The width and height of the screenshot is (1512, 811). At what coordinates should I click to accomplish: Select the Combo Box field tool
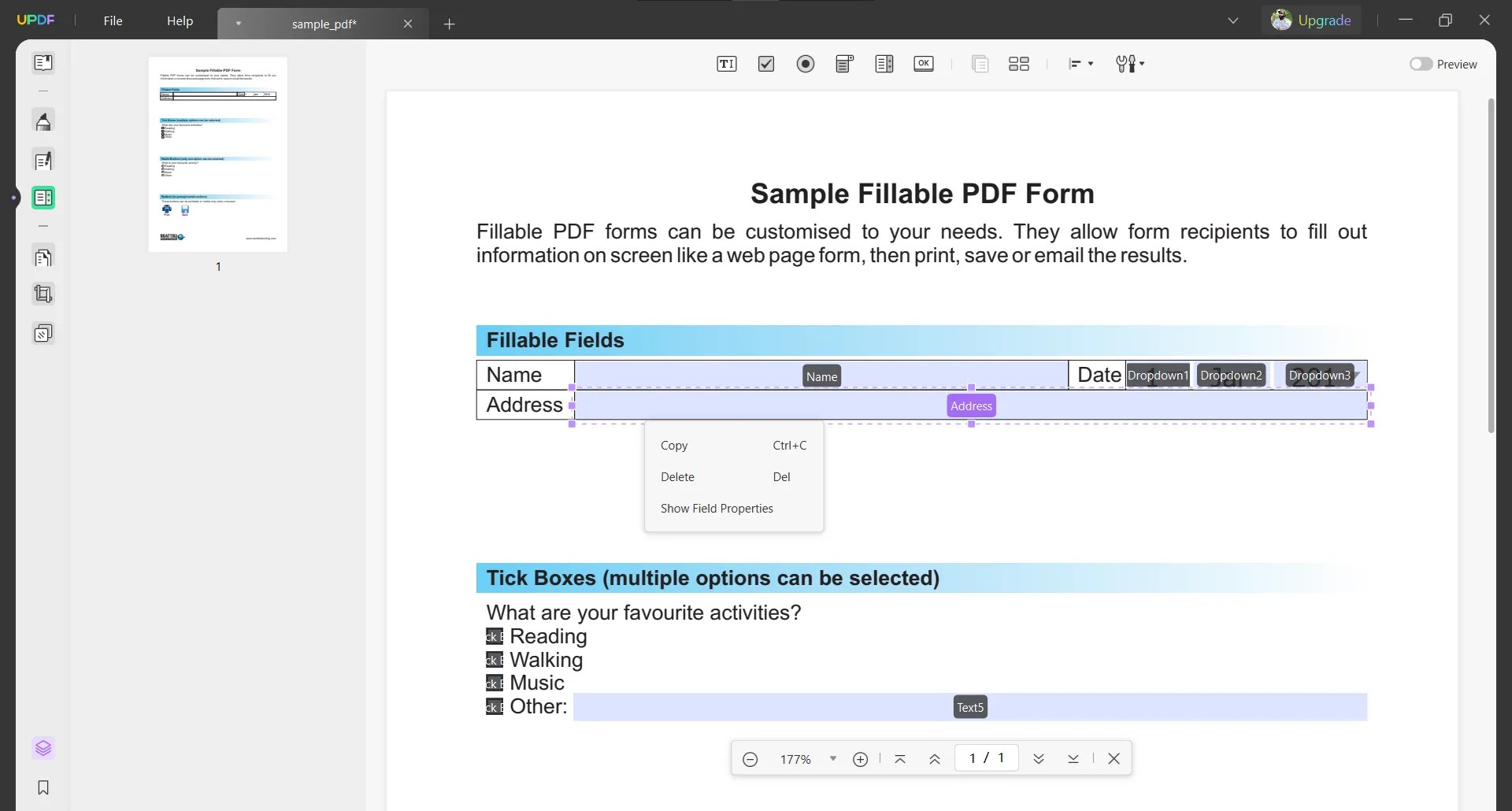843,64
